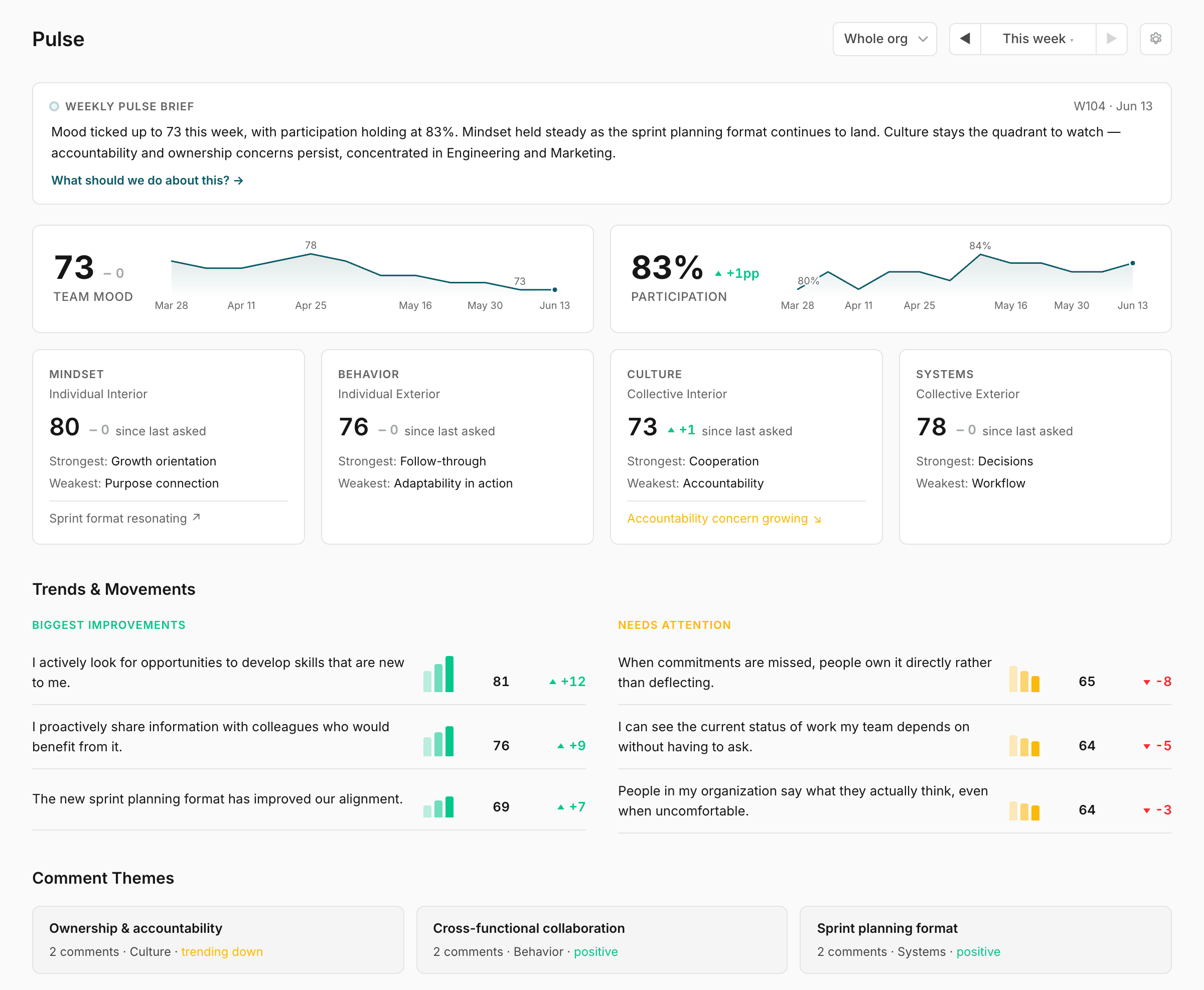Open 'I actively look for opportunities' question

218,673
